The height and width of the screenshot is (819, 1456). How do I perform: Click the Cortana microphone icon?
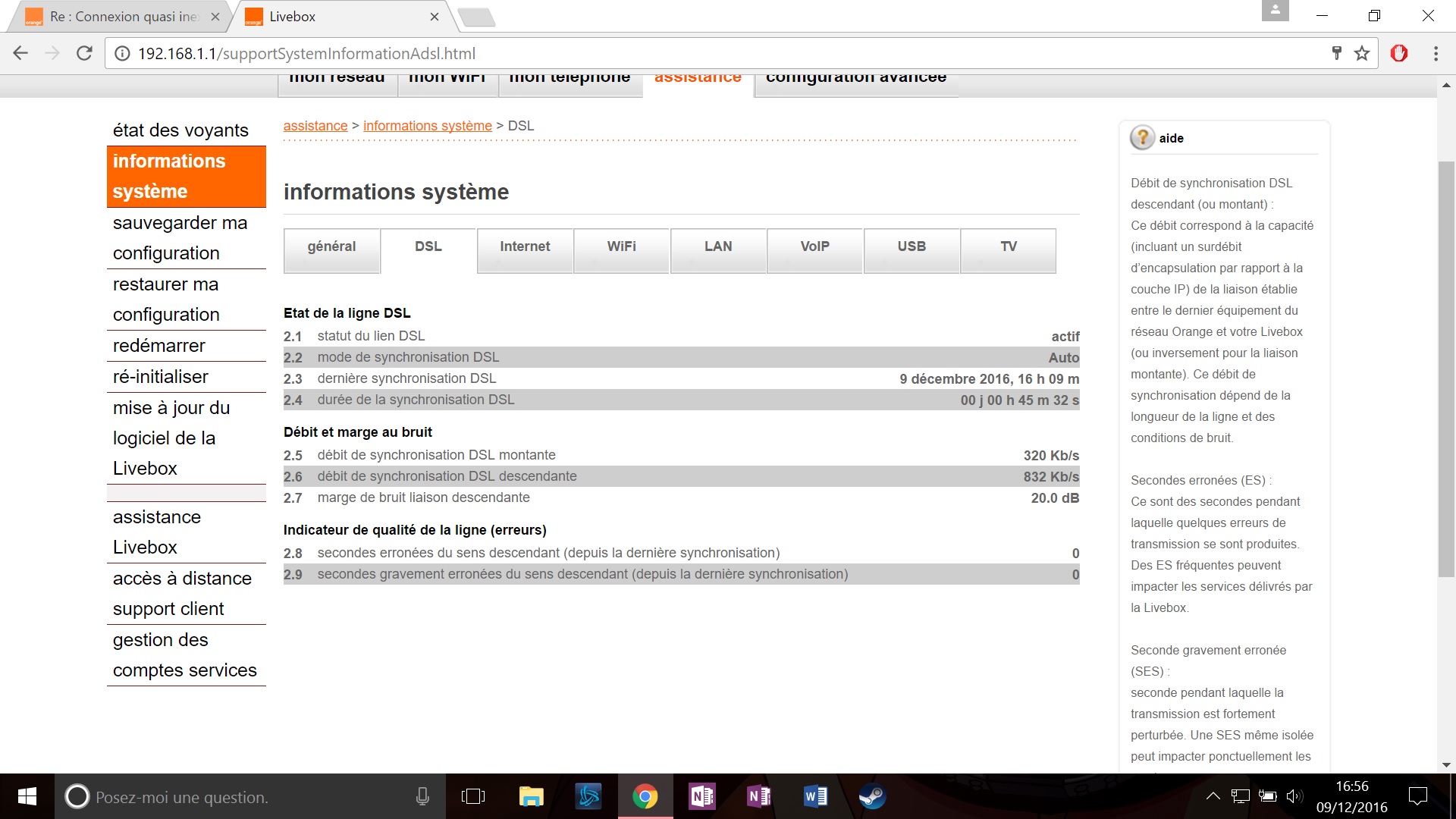[x=422, y=796]
